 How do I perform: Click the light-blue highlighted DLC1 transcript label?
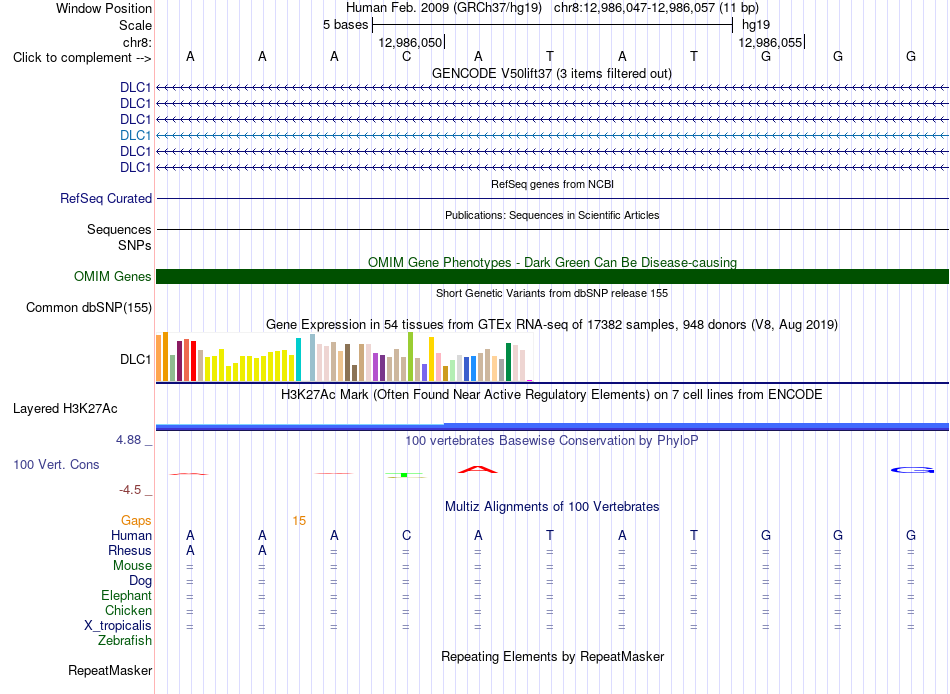135,135
